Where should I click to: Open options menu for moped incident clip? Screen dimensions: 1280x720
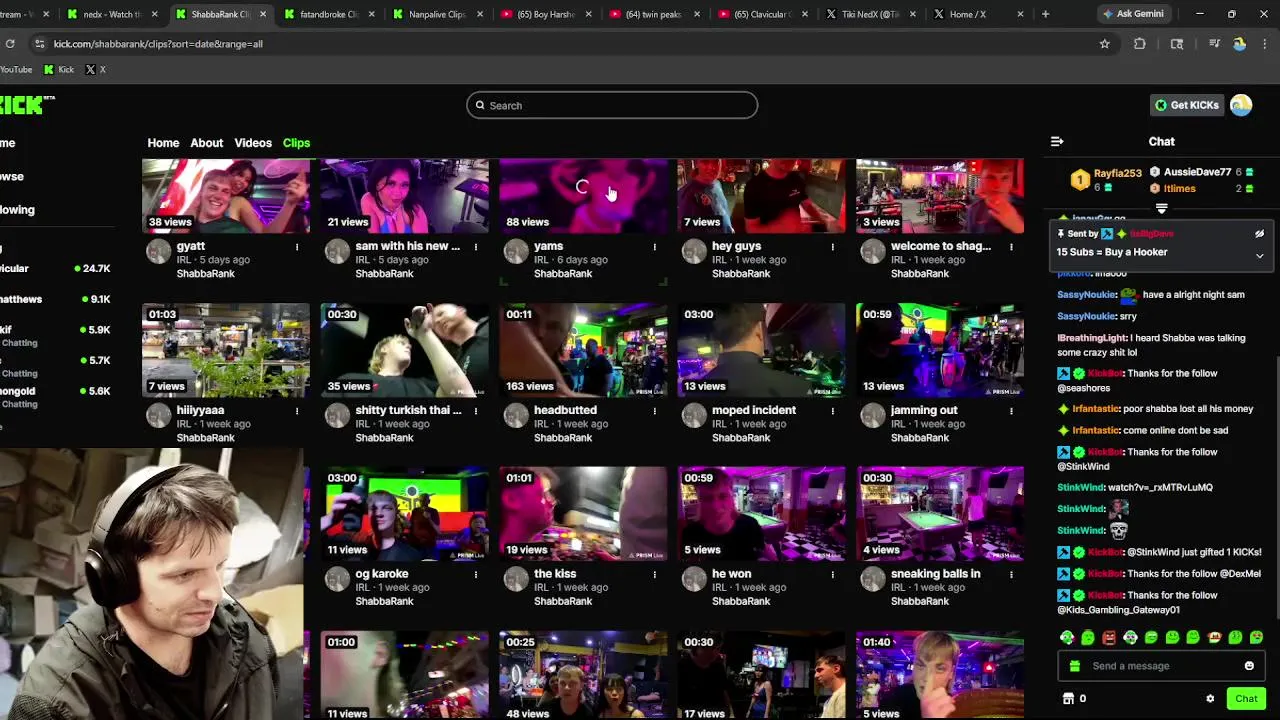point(833,410)
